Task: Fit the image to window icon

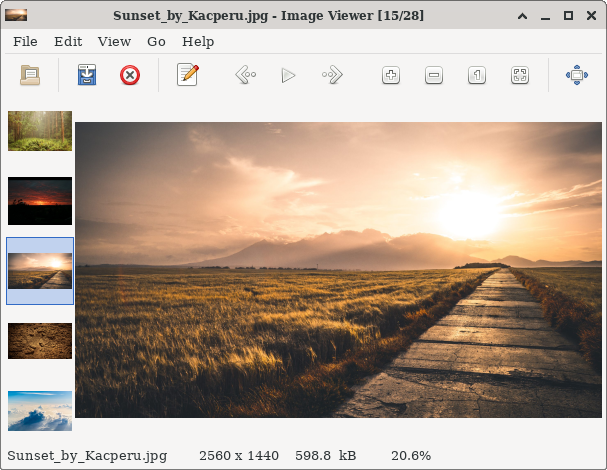Action: coord(520,75)
